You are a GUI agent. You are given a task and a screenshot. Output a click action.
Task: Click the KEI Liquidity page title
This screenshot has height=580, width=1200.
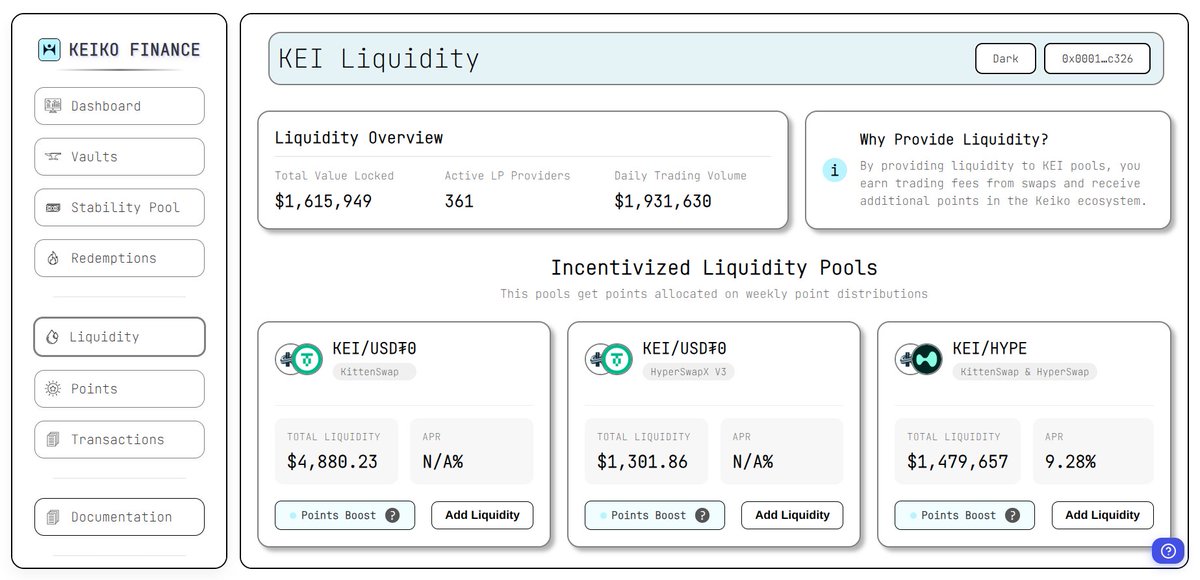point(379,59)
